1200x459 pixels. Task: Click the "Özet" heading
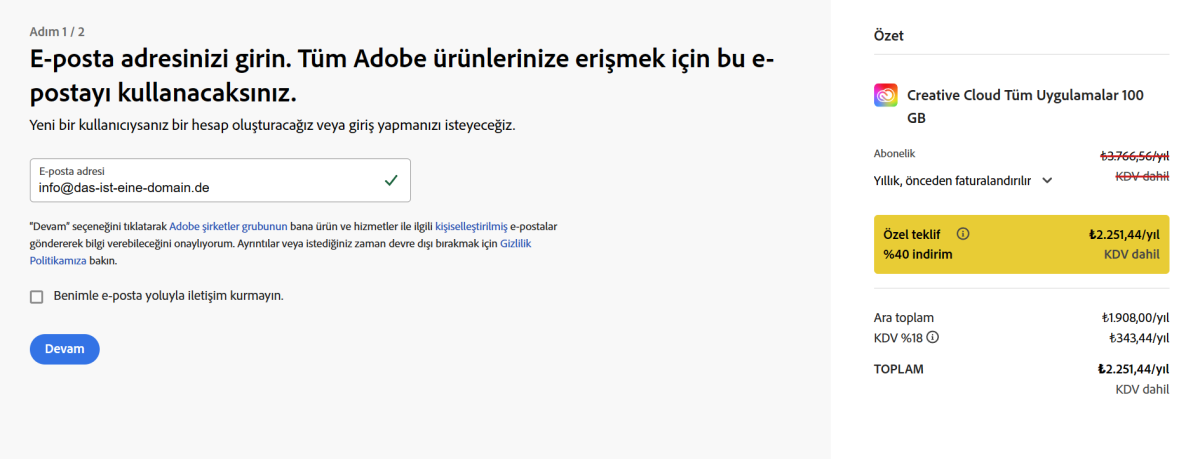coord(889,36)
